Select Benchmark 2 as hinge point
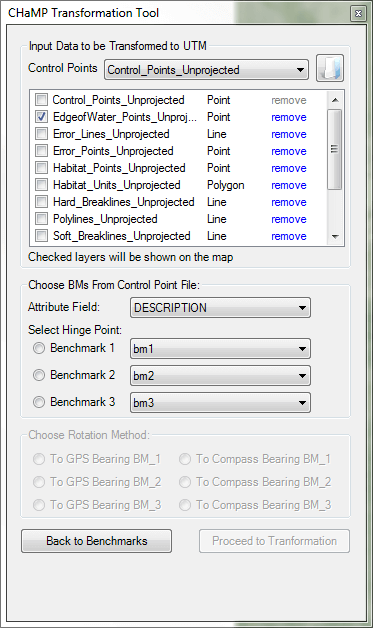The height and width of the screenshot is (628, 373). [x=39, y=375]
